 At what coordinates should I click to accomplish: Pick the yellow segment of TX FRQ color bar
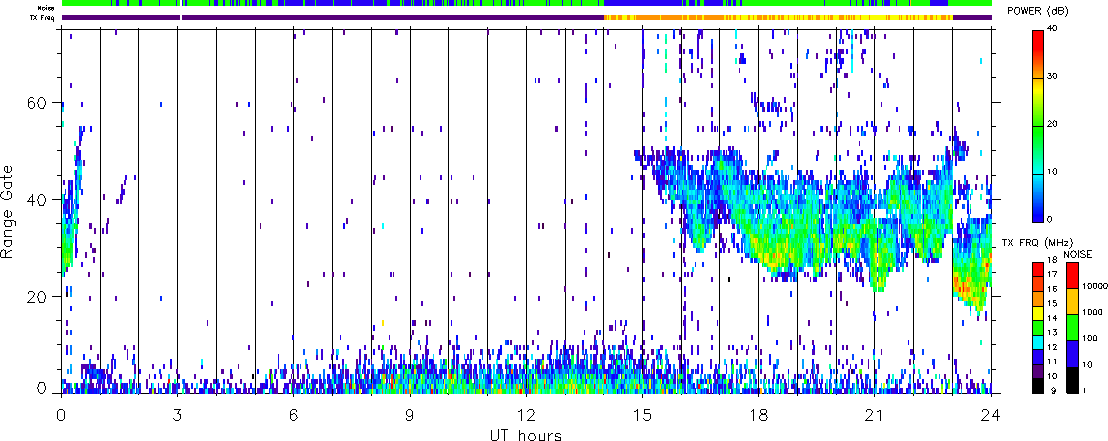click(1038, 313)
